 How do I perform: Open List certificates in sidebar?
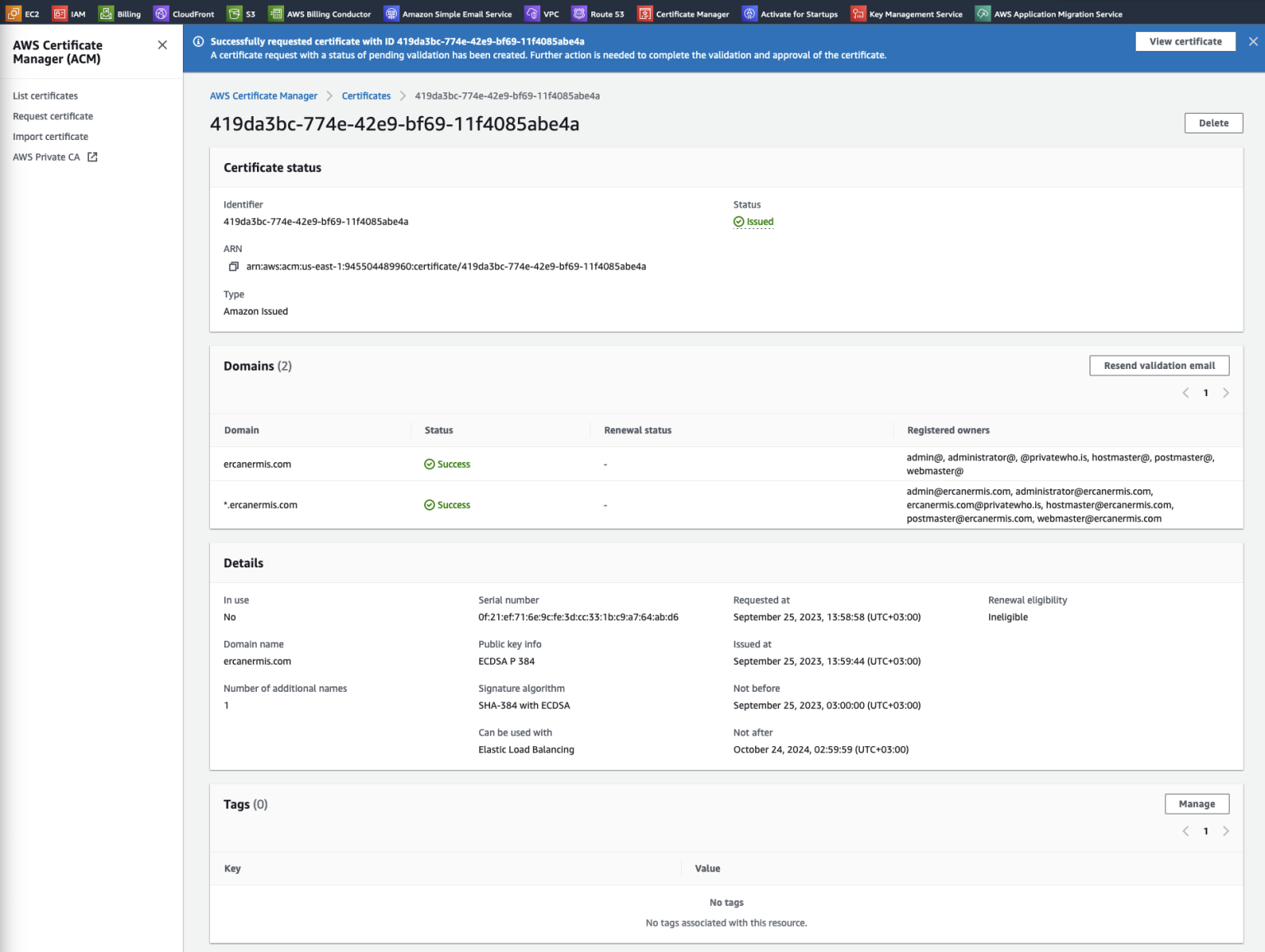45,96
